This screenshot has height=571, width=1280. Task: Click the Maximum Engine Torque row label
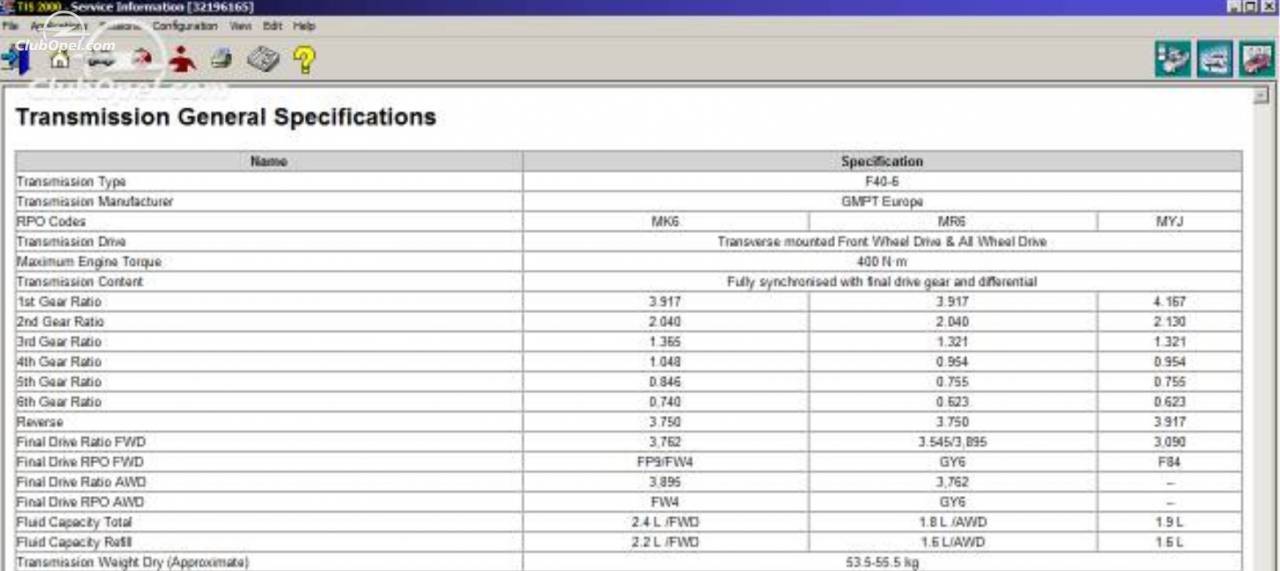89,262
